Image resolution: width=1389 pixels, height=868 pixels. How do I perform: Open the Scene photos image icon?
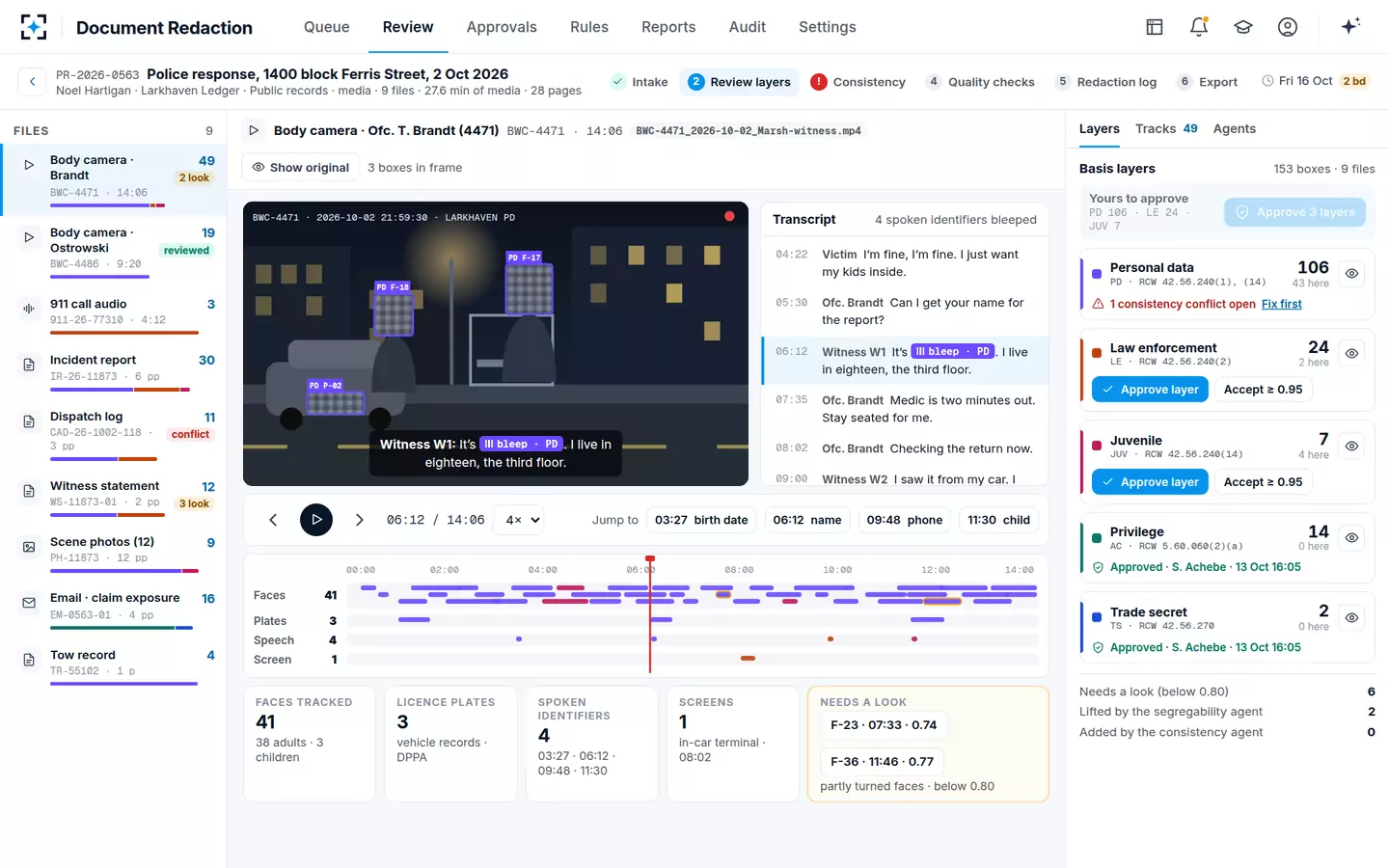(x=29, y=547)
